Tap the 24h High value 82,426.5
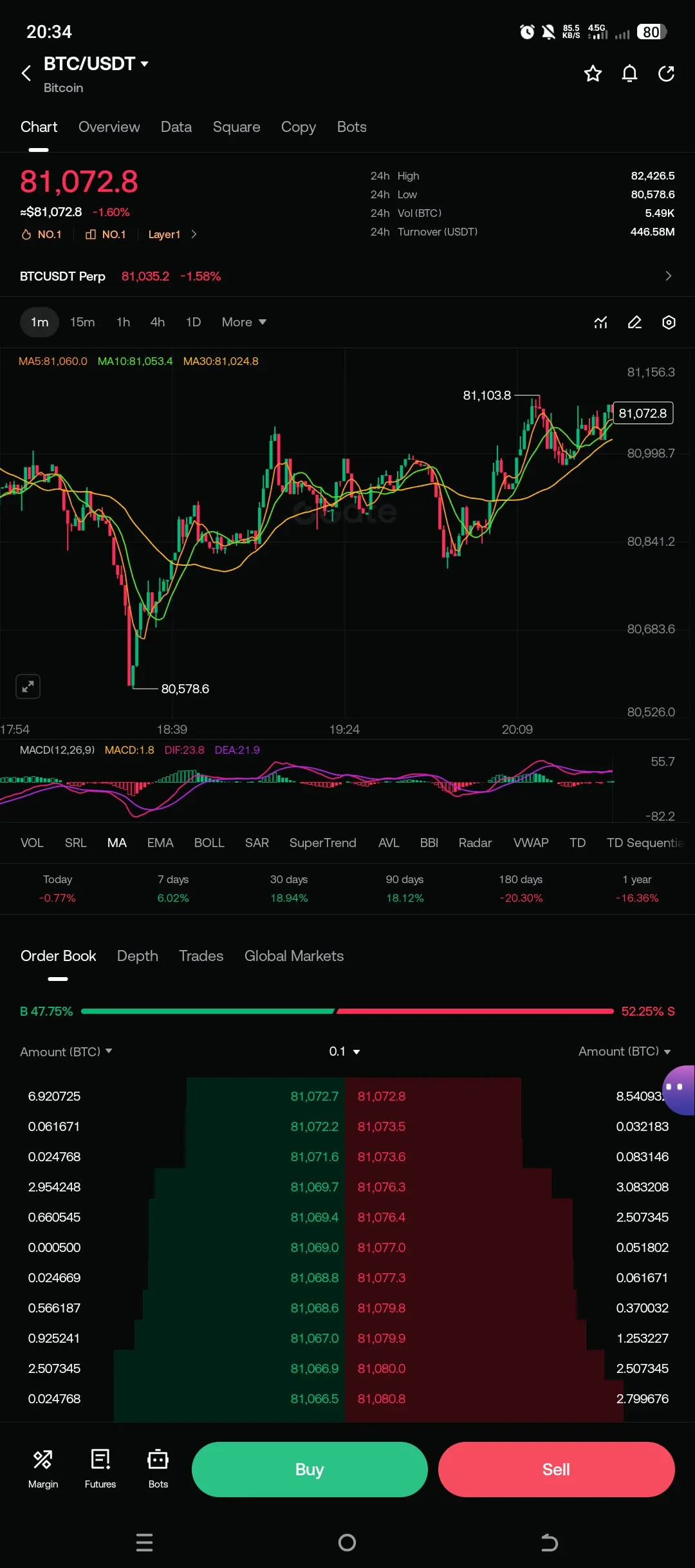The image size is (695, 1568). point(653,176)
